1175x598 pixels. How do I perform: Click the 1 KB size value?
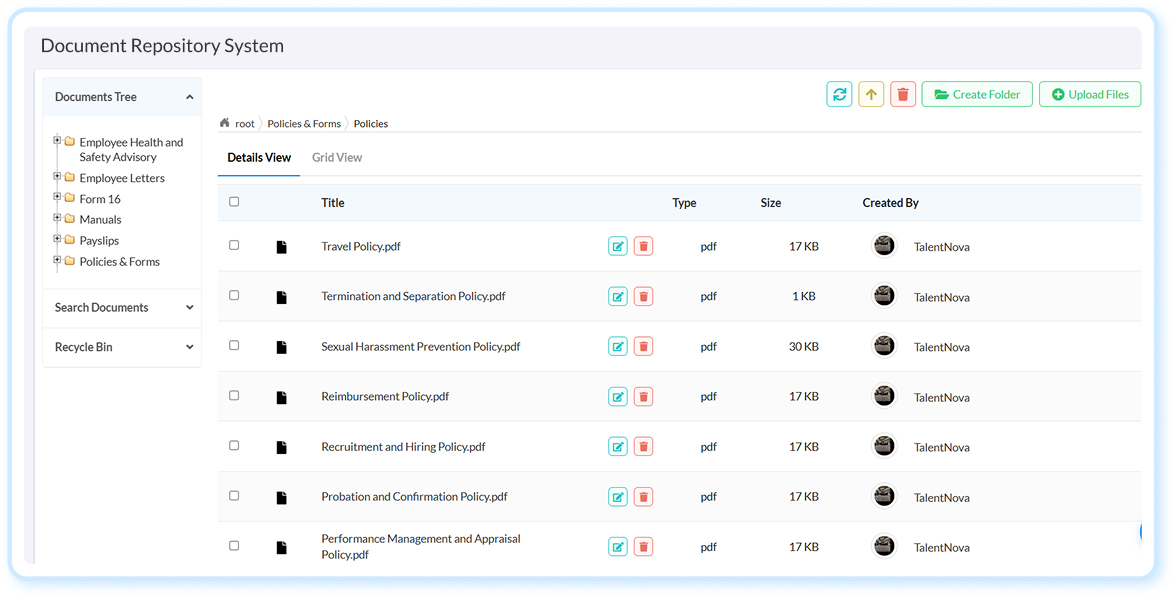[803, 296]
